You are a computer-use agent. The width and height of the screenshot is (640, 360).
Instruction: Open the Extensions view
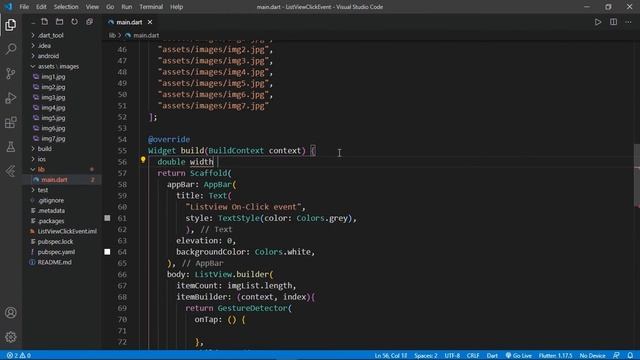[11, 122]
